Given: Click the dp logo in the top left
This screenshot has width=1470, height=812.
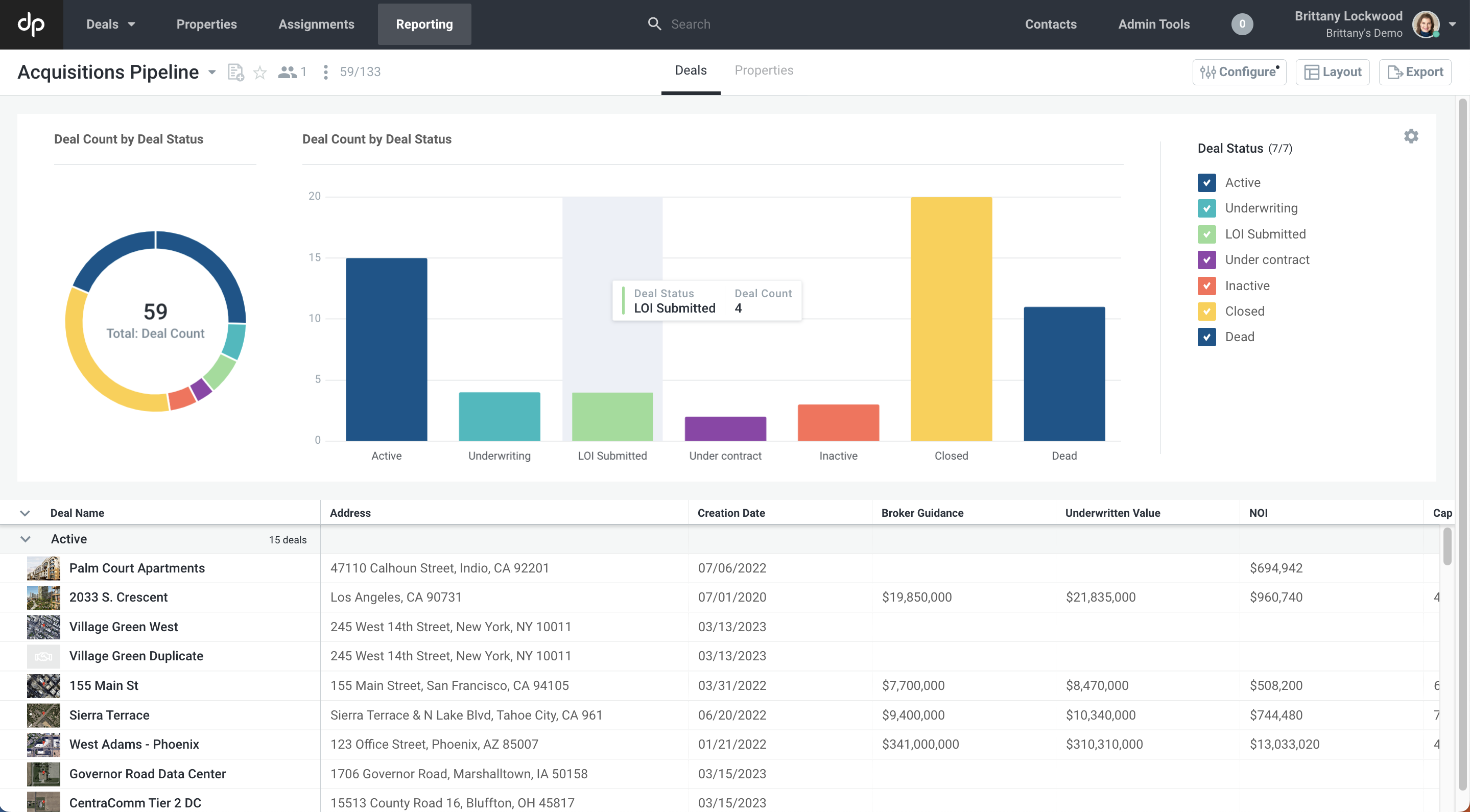Looking at the screenshot, I should [x=31, y=24].
